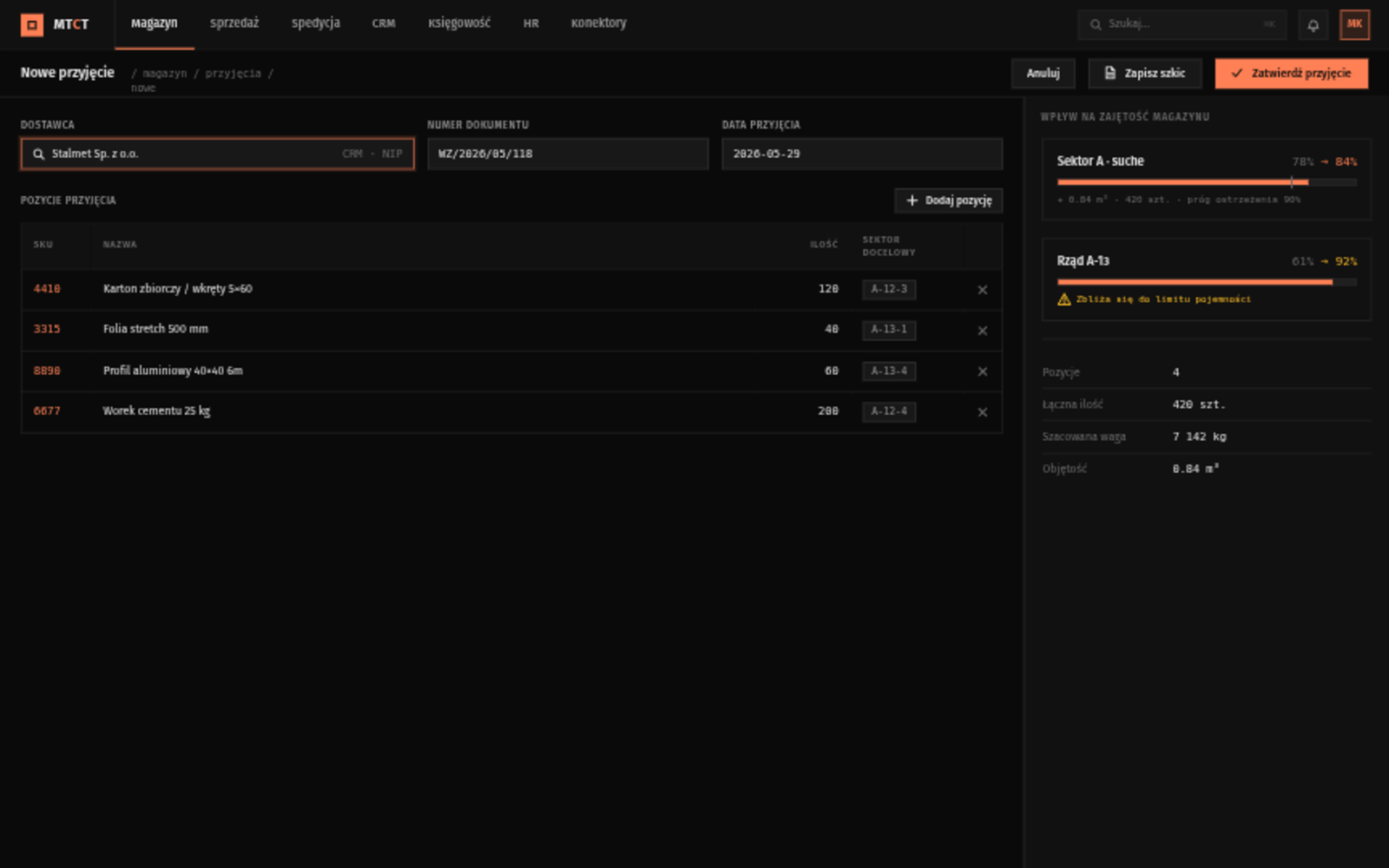Click the NAZWA column header
Viewport: 1389px width, 868px height.
120,245
